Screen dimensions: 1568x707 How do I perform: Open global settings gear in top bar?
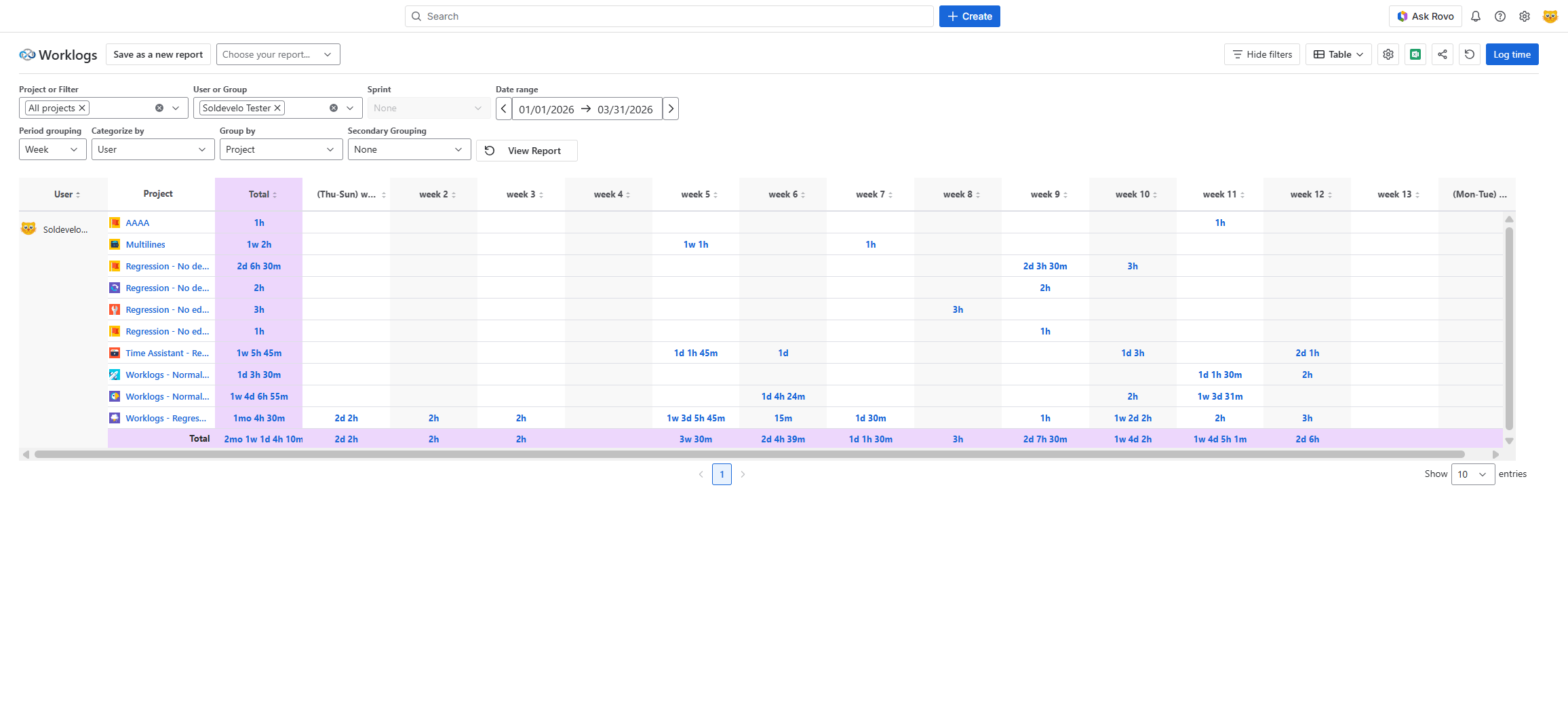click(1525, 16)
